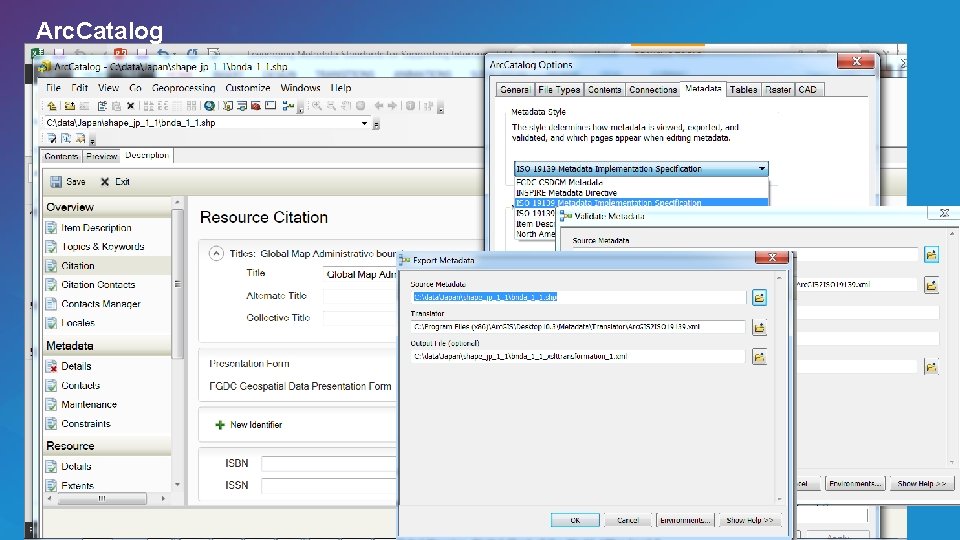The image size is (960, 540).
Task: Click Environments in Export Metadata dialog
Action: [x=685, y=520]
